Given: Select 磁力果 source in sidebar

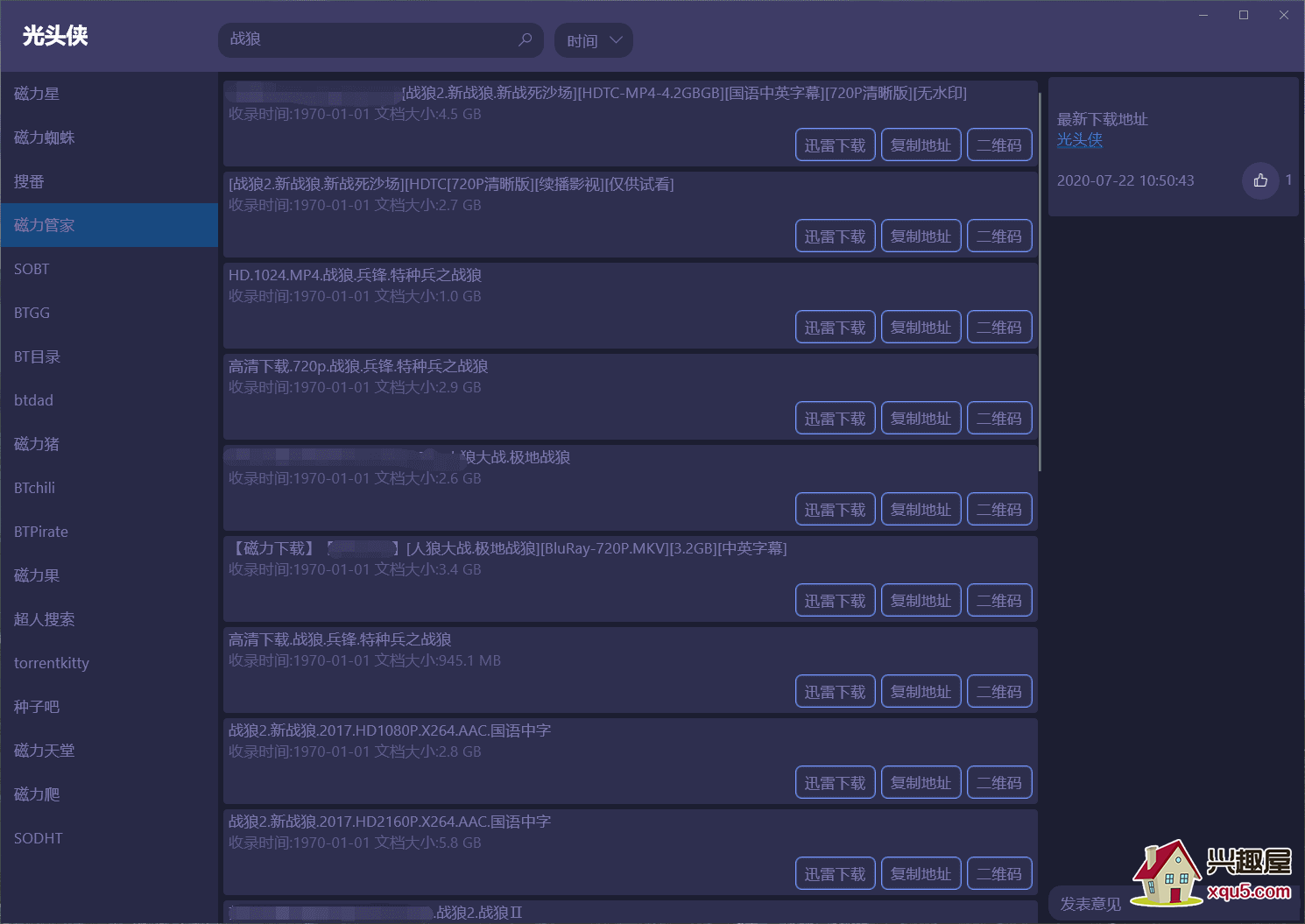Looking at the screenshot, I should (x=109, y=575).
